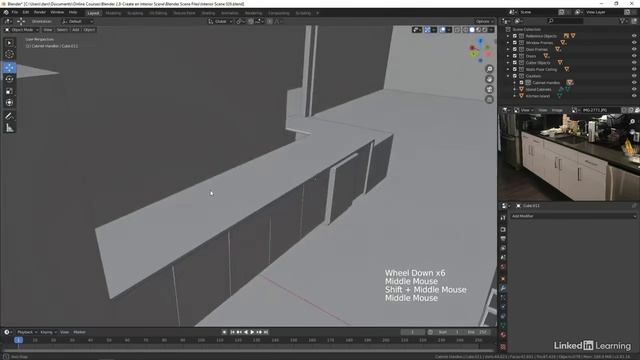Hide Window Frames collection with eye icon
Image resolution: width=640 pixels, height=360 pixels.
[634, 42]
